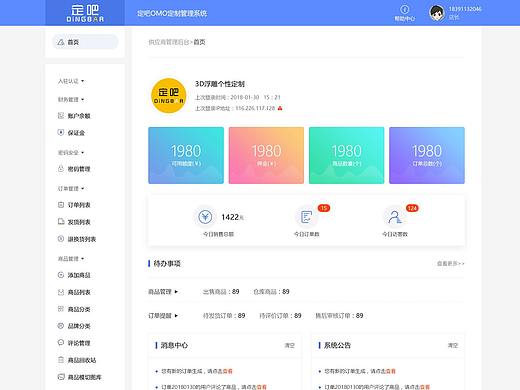Click the phone number 18391132046 in header
This screenshot has width=520, height=390.
point(465,9)
